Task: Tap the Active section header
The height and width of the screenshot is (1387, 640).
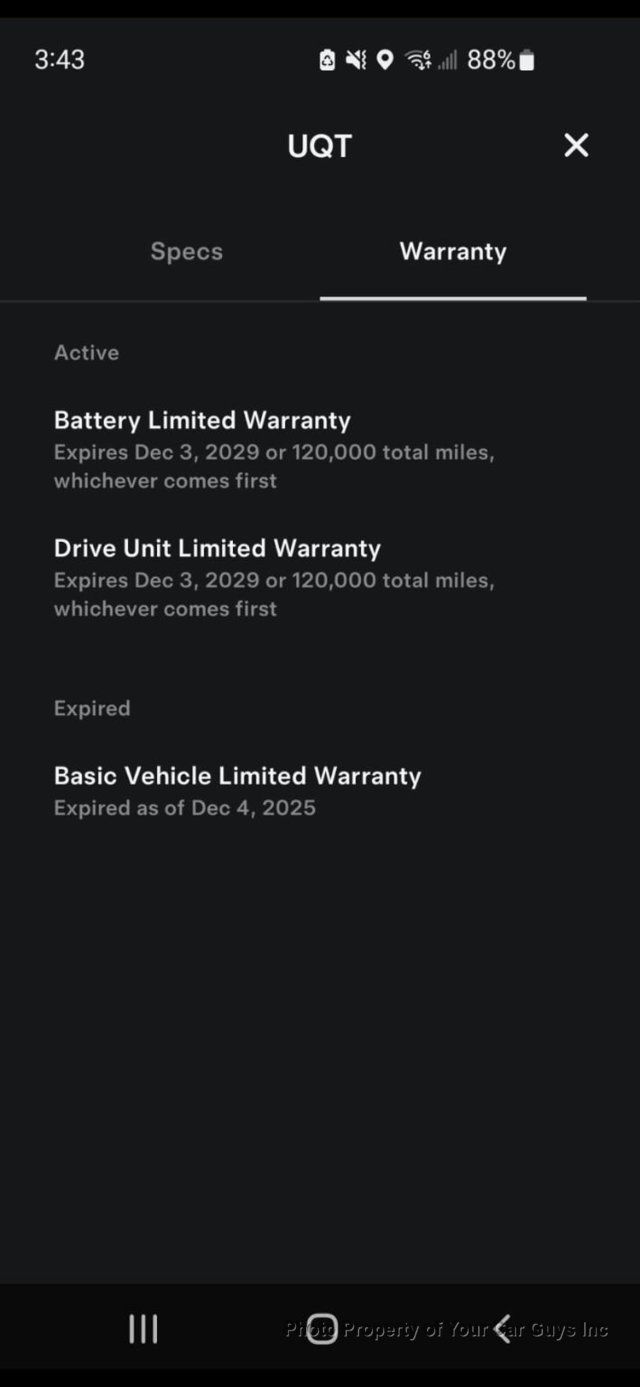Action: coord(86,352)
